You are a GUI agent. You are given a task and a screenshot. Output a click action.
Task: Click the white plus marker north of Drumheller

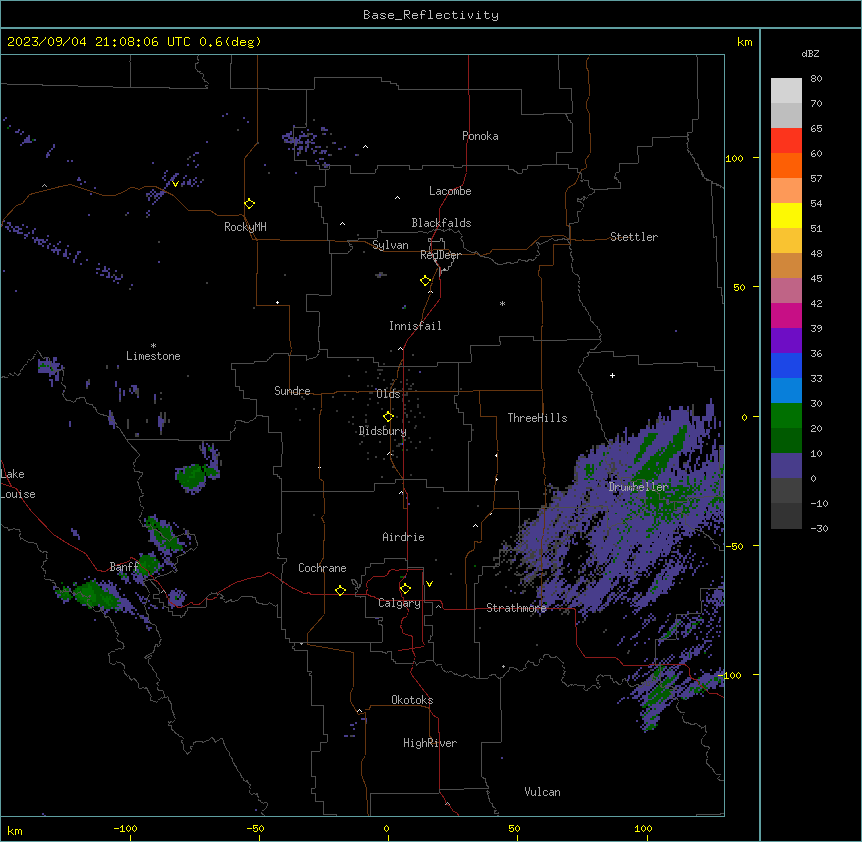pyautogui.click(x=612, y=375)
